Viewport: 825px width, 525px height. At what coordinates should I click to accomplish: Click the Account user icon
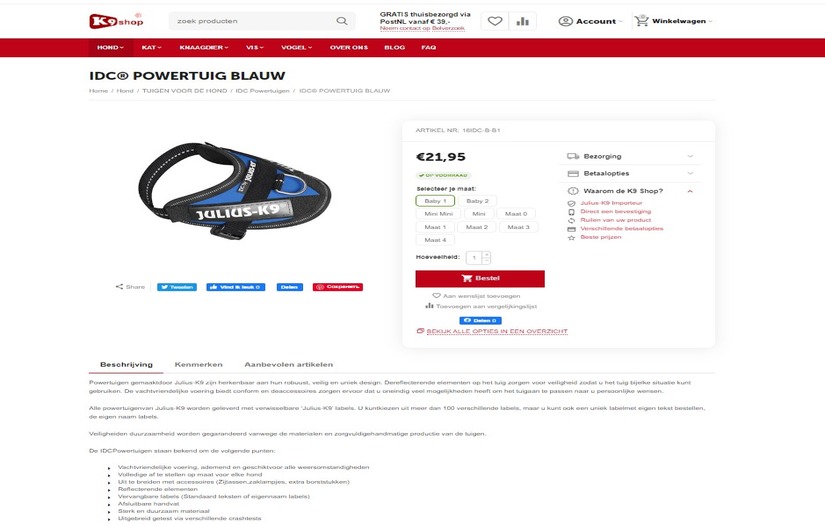click(x=566, y=21)
